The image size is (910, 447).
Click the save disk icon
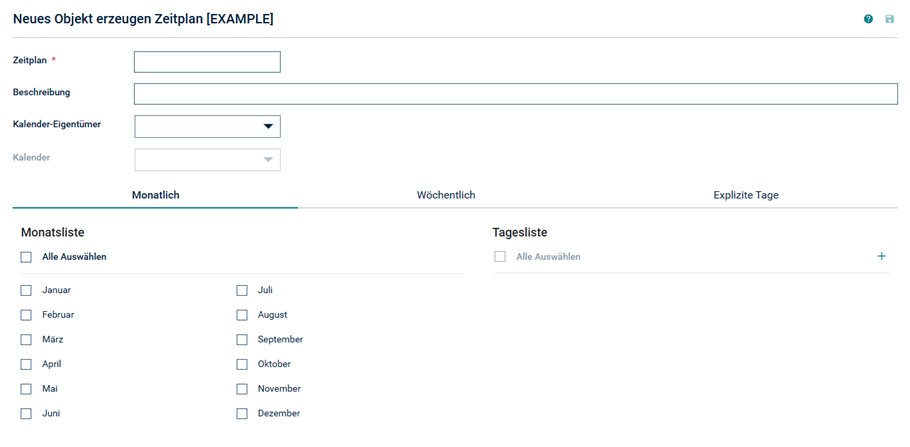890,19
